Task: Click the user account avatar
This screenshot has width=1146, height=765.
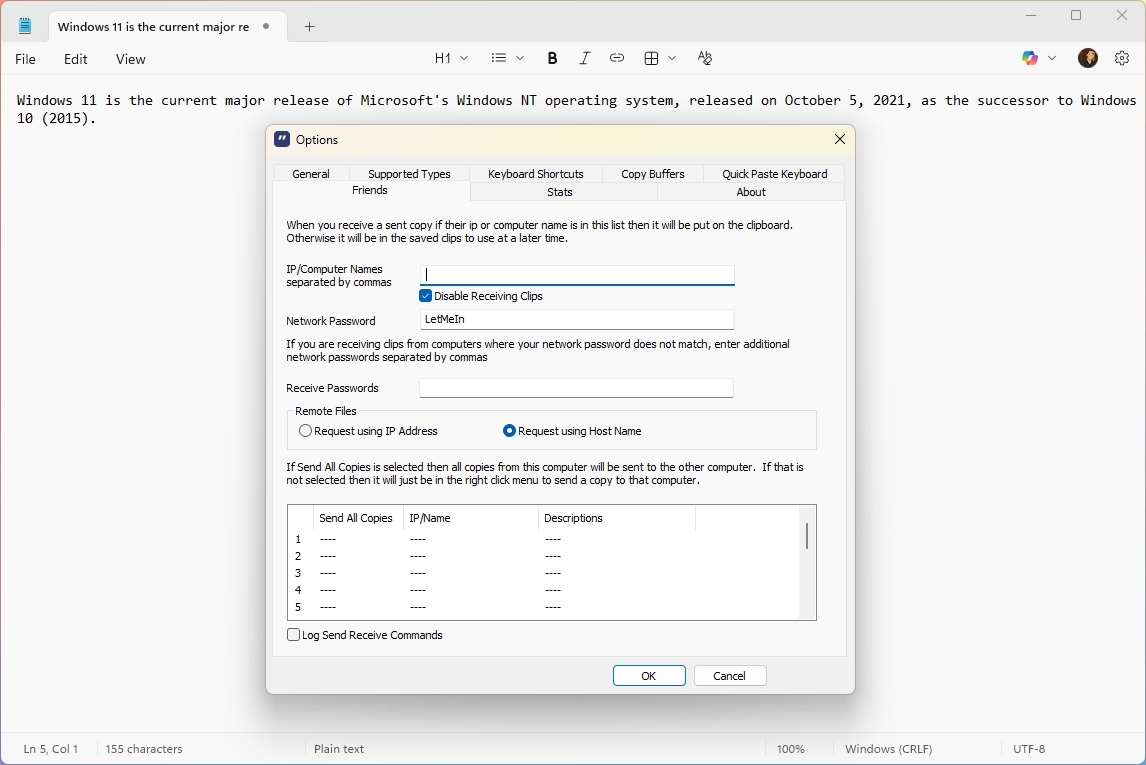Action: [x=1088, y=58]
